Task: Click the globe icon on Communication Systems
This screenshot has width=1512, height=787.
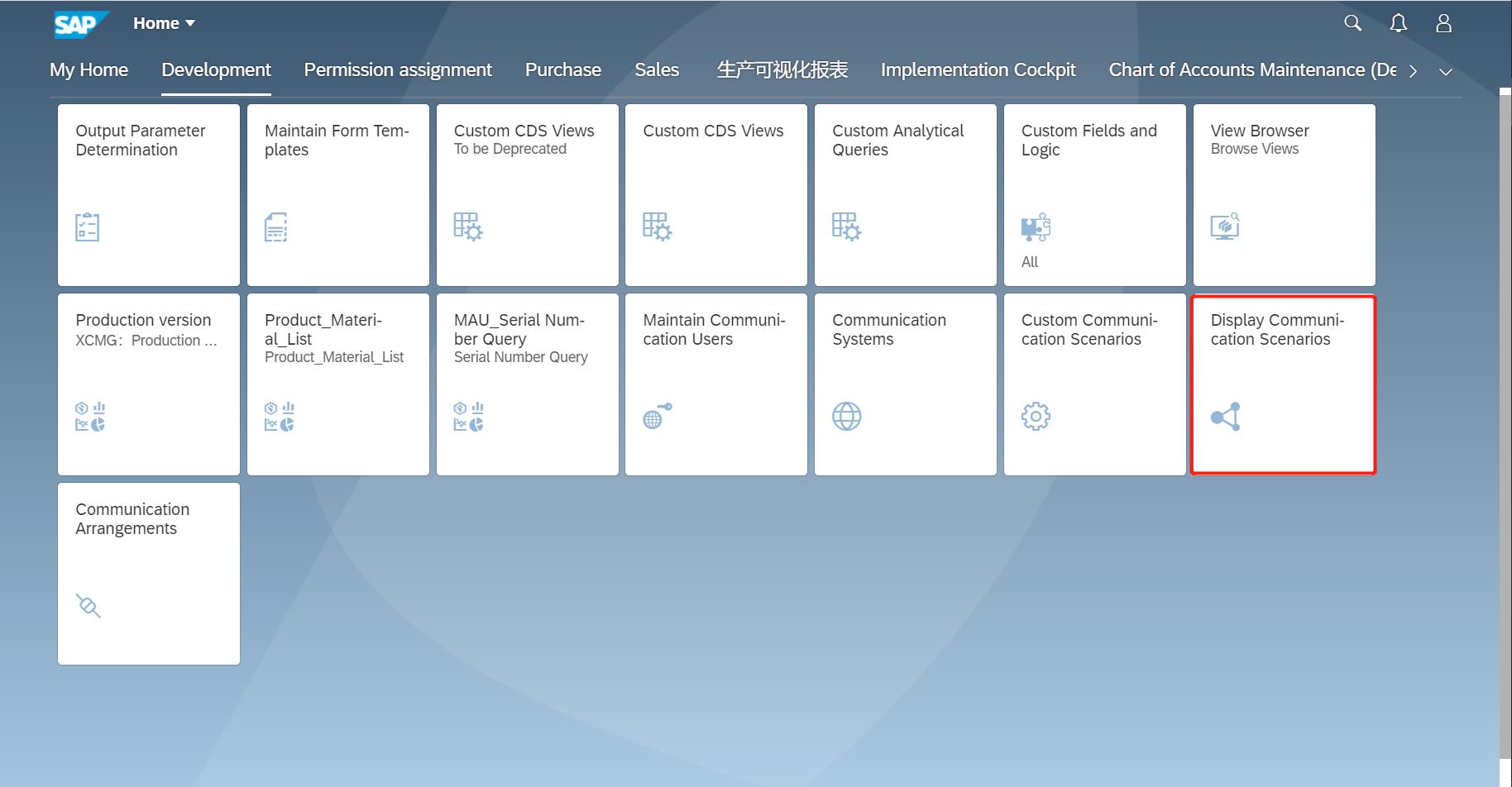Action: 846,416
